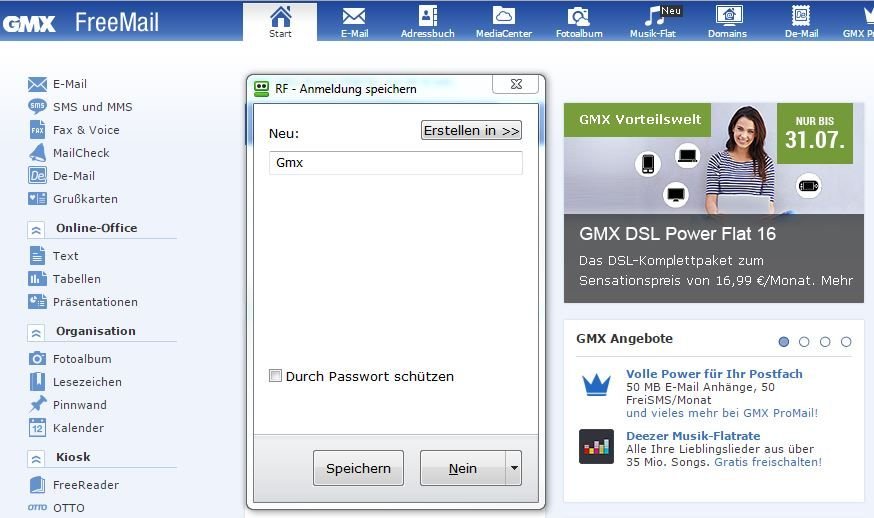Open Deezer Musik-Flatrate link
Viewport: 874px width, 518px height.
tap(693, 435)
